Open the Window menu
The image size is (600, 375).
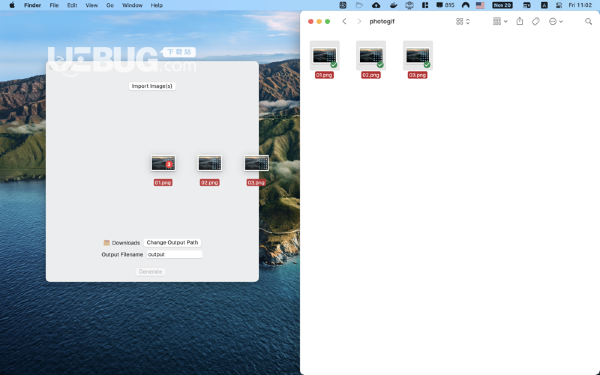132,5
